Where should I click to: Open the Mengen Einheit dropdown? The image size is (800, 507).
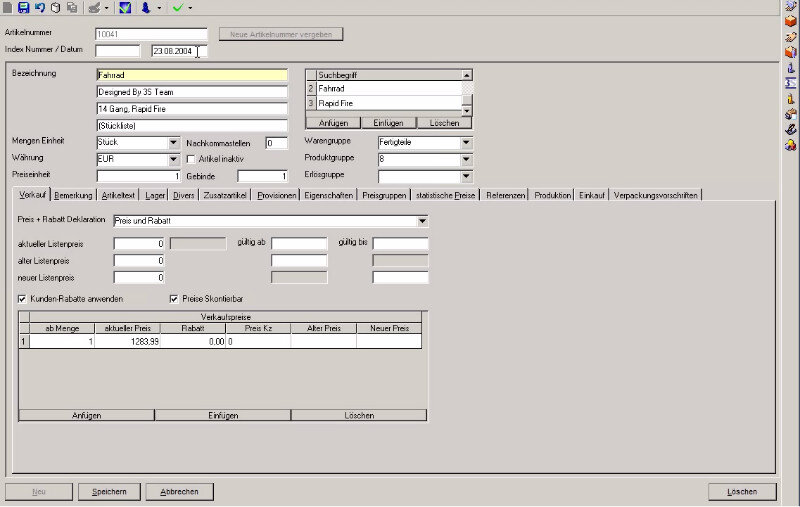173,143
